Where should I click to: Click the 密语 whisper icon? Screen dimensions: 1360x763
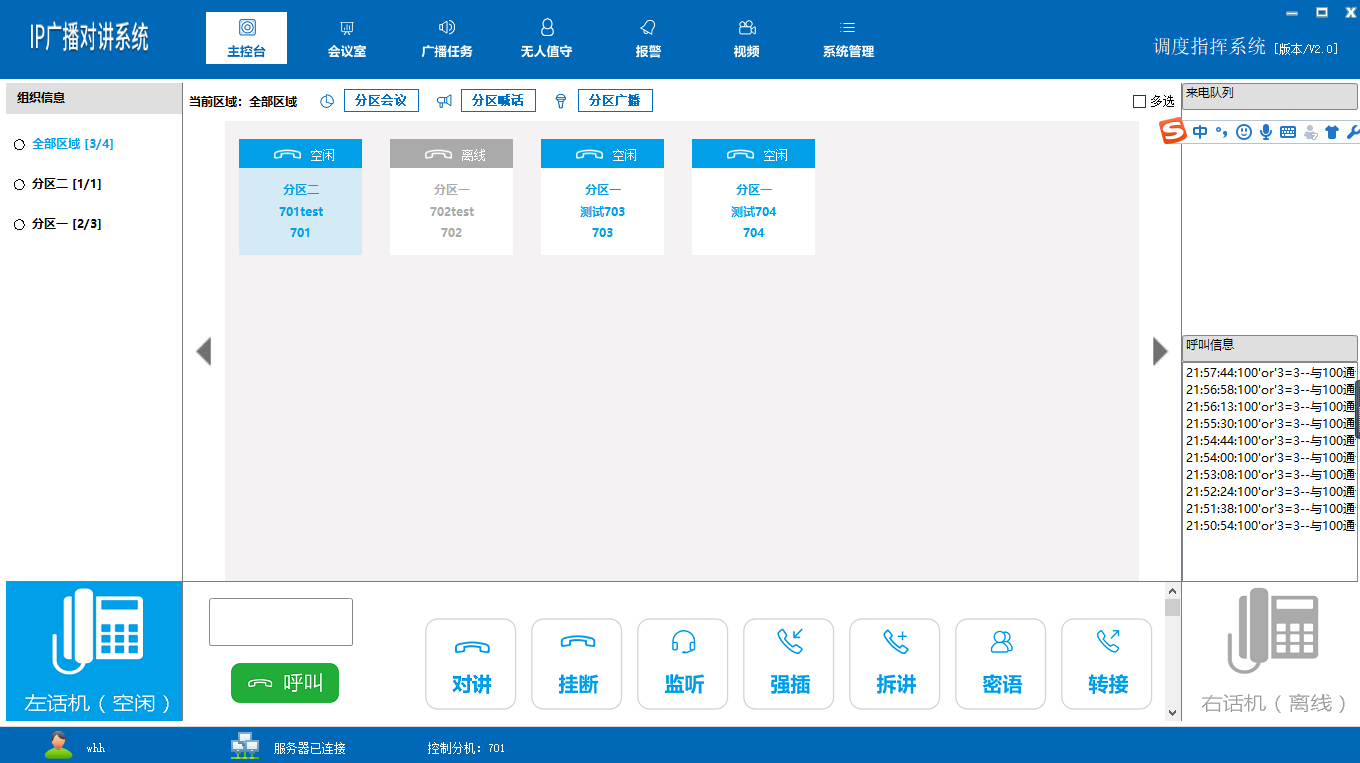(x=1001, y=642)
